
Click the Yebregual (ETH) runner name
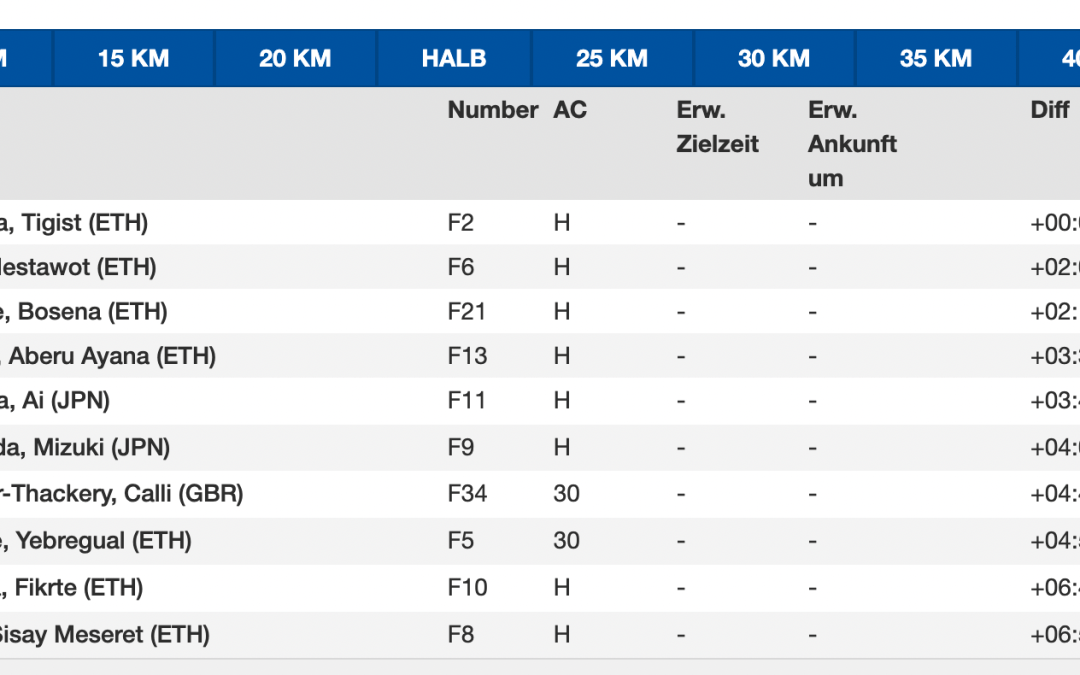coord(96,541)
